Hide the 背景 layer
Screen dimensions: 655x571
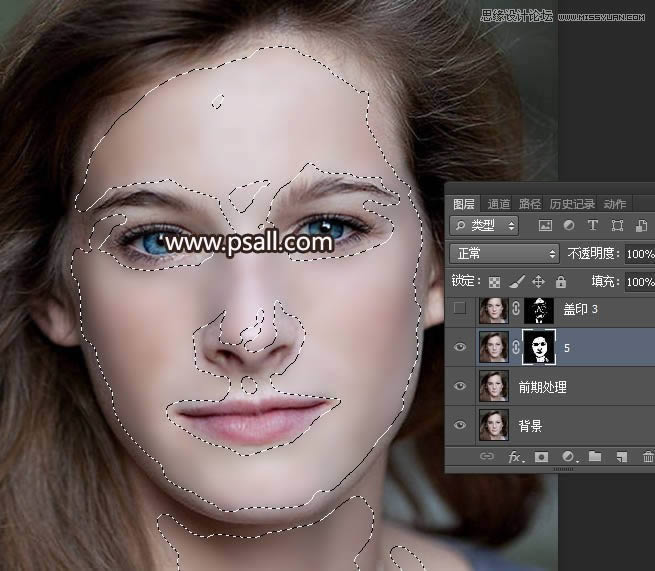460,426
